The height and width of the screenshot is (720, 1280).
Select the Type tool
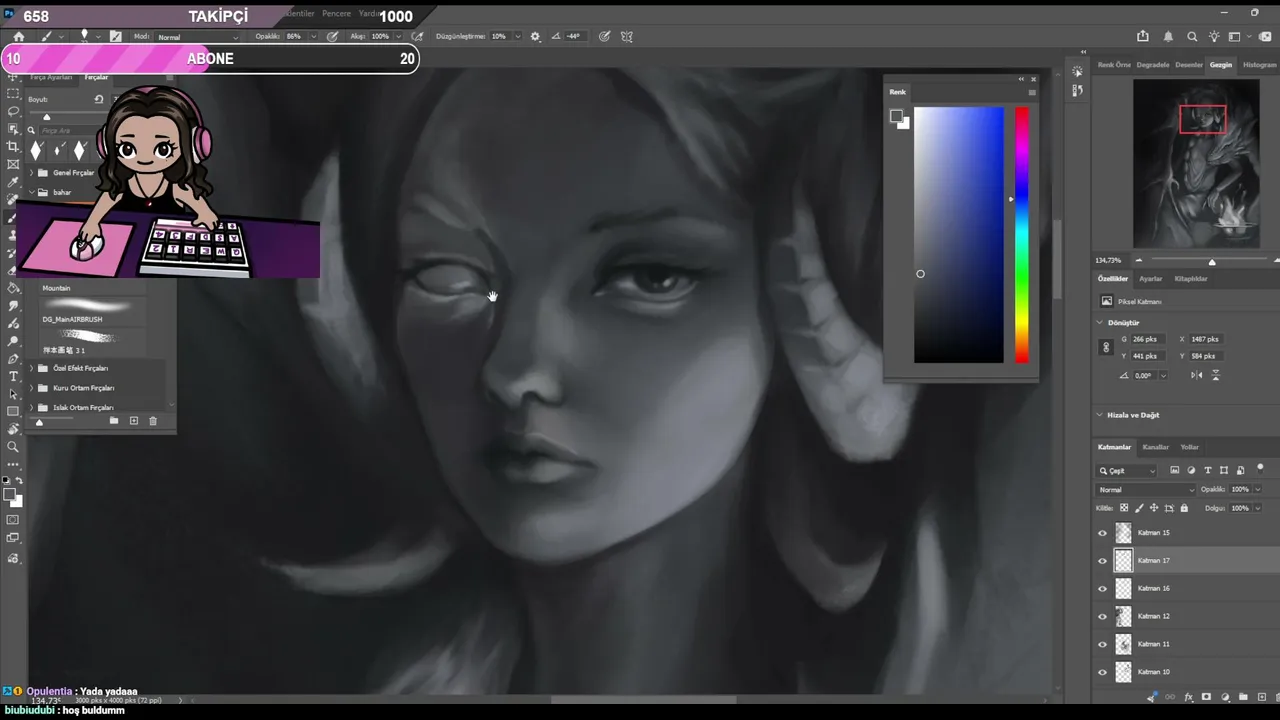pyautogui.click(x=13, y=376)
